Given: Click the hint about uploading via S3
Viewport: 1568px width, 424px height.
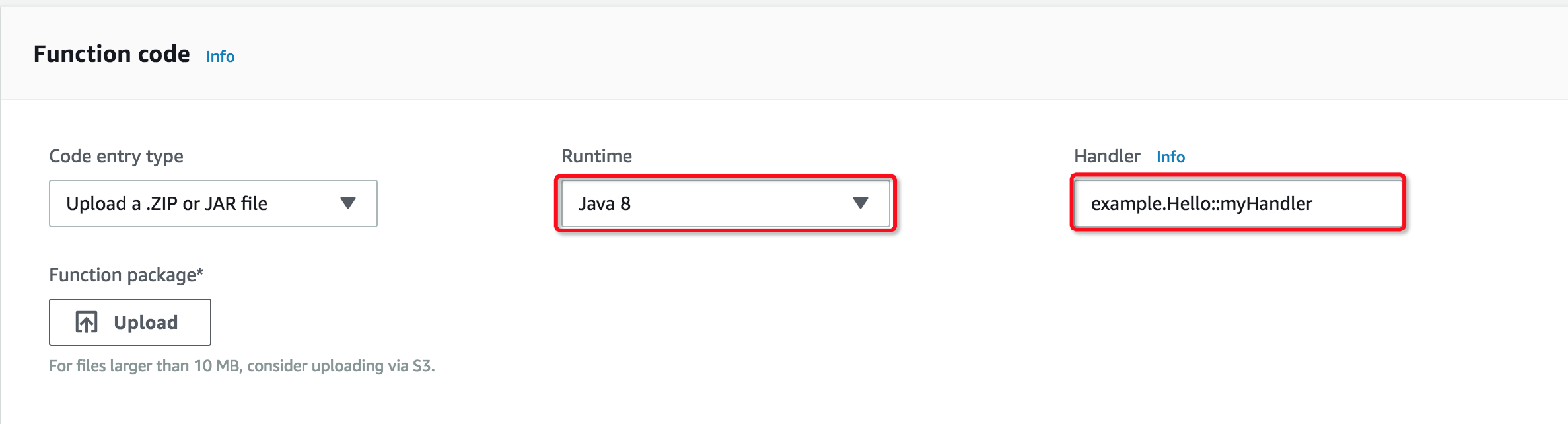Looking at the screenshot, I should (x=242, y=366).
